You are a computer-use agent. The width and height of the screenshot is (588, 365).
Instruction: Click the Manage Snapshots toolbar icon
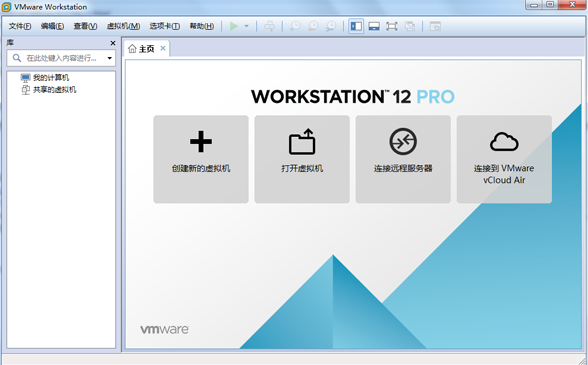(x=331, y=26)
